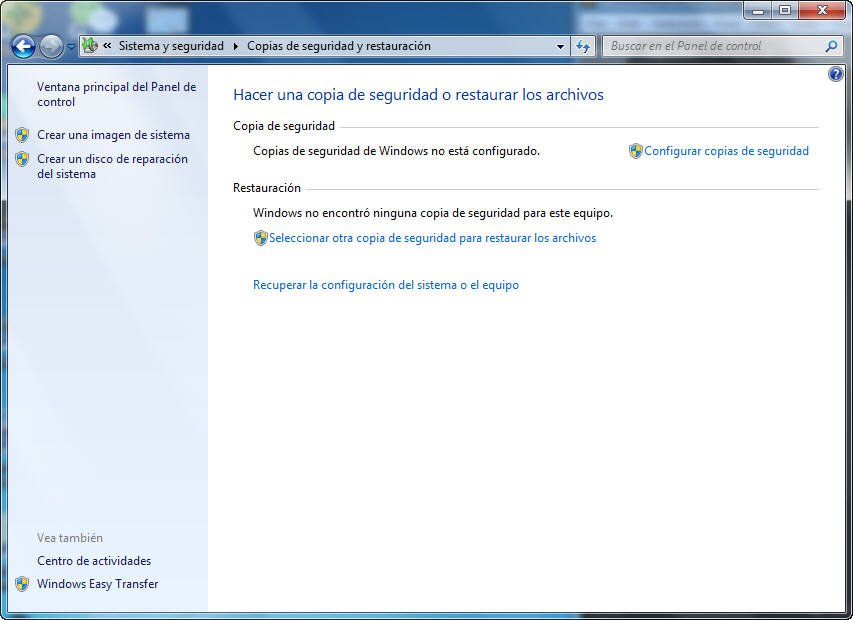Open Recuperar la configuración del sistema o el equipo
Image resolution: width=853 pixels, height=620 pixels.
point(386,285)
